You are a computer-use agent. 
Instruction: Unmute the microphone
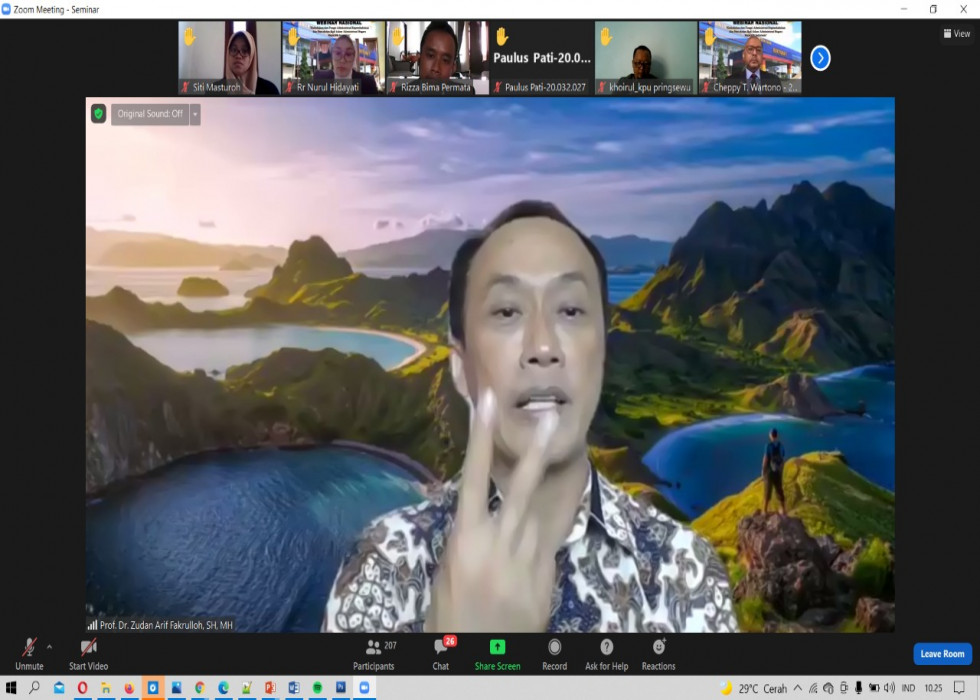tap(29, 648)
